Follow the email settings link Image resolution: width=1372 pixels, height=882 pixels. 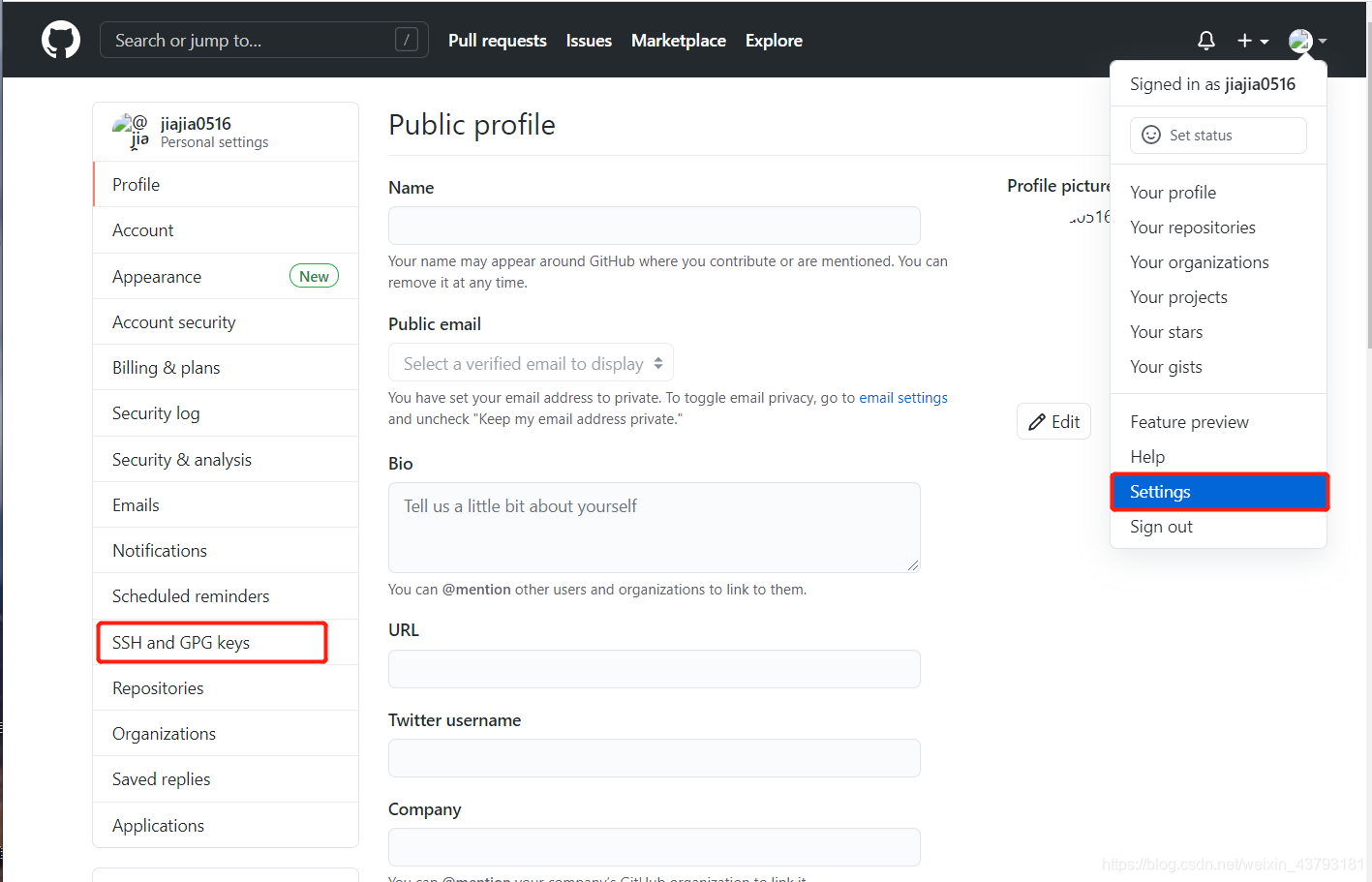click(x=903, y=398)
